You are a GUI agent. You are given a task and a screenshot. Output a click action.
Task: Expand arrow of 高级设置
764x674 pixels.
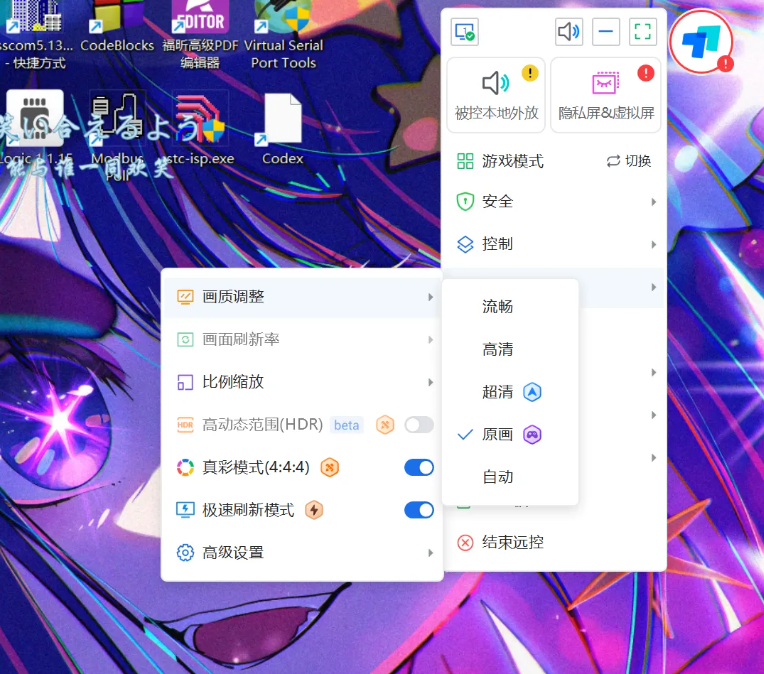point(430,553)
